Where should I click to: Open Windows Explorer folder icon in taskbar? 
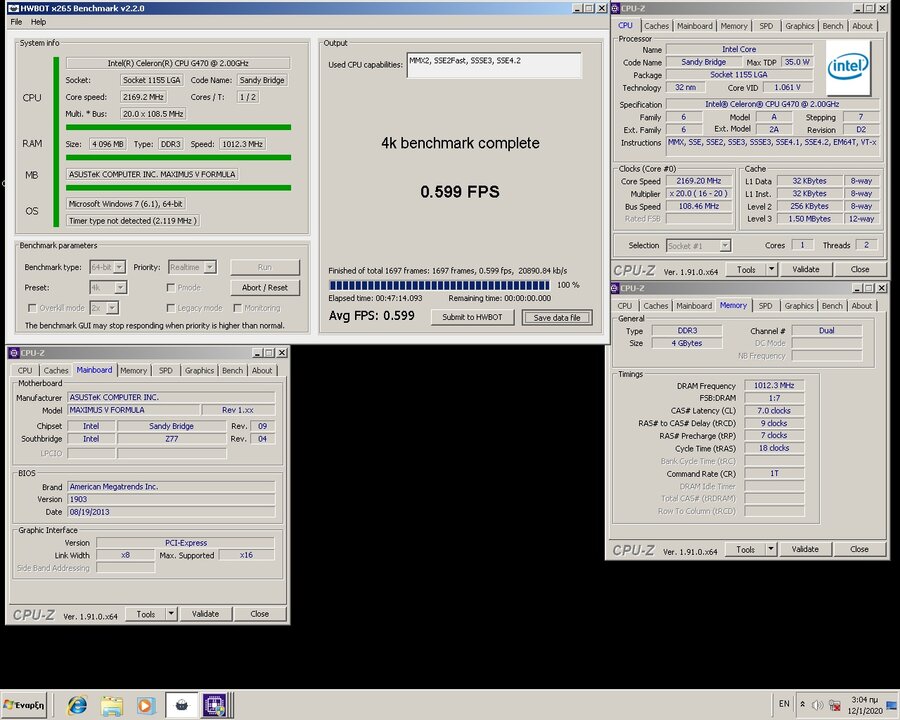coord(112,704)
